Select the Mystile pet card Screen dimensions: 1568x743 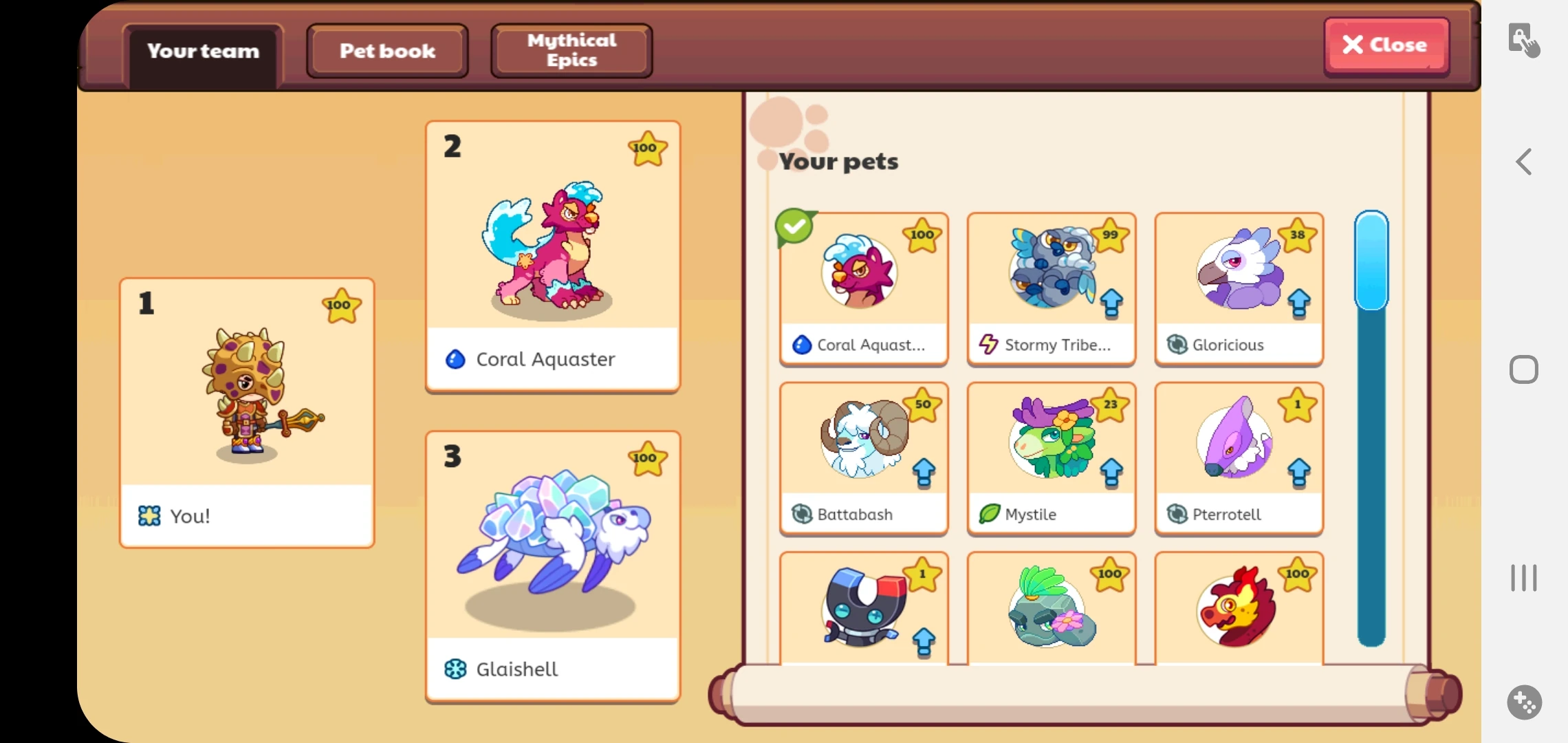pos(1051,458)
